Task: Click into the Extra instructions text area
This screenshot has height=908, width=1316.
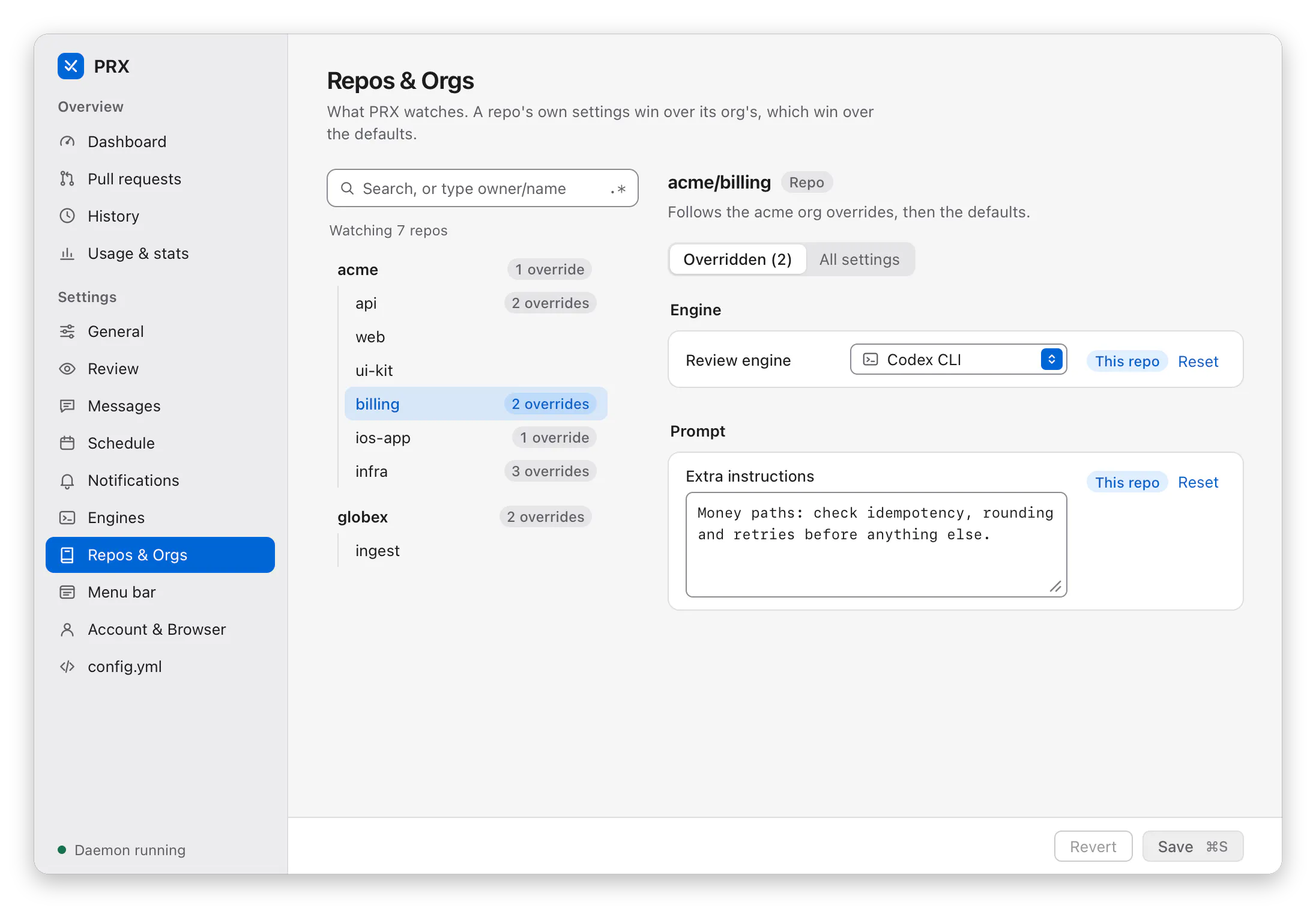Action: (876, 545)
